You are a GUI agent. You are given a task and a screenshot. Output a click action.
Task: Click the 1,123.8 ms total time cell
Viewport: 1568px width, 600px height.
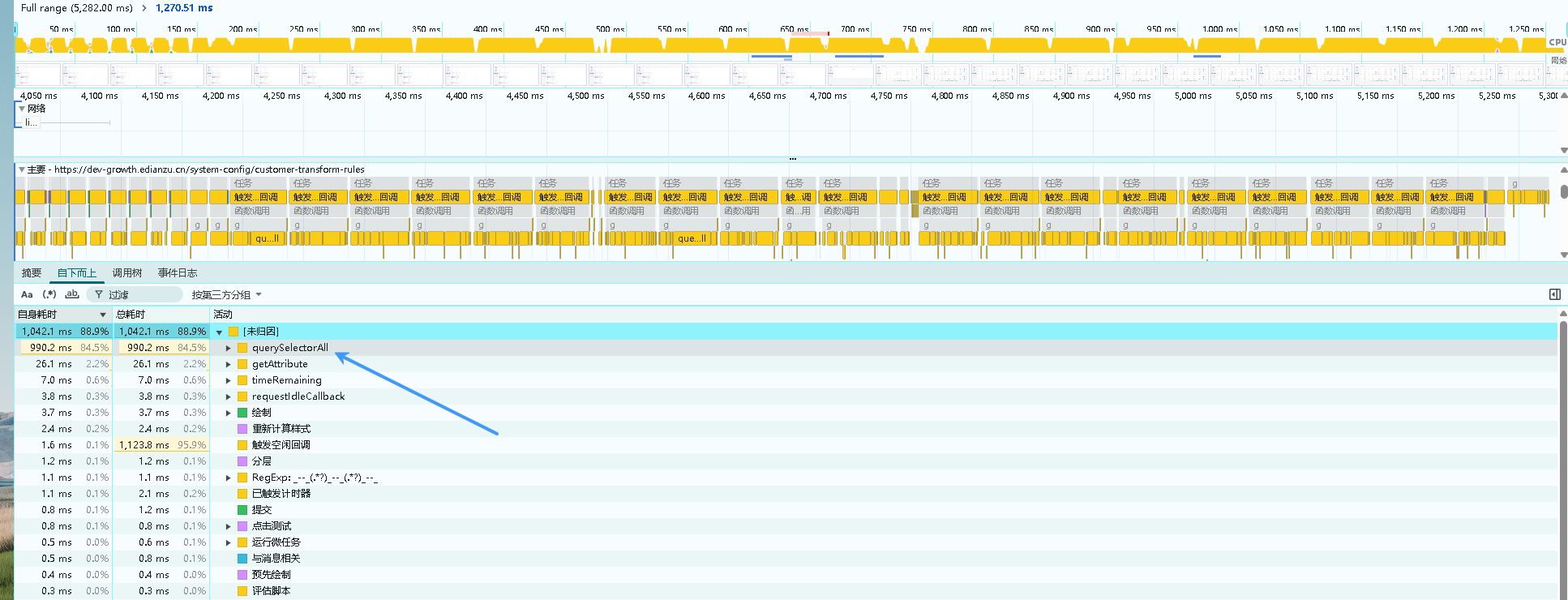161,445
